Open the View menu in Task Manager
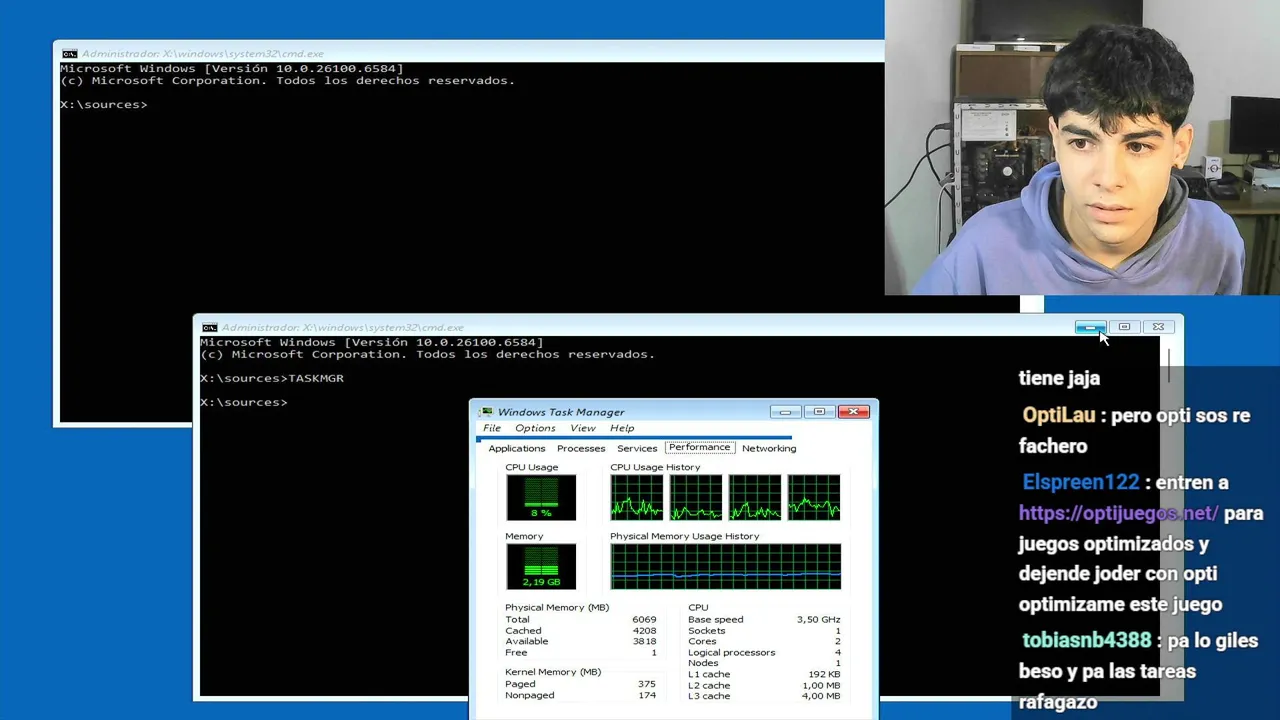 coord(583,428)
